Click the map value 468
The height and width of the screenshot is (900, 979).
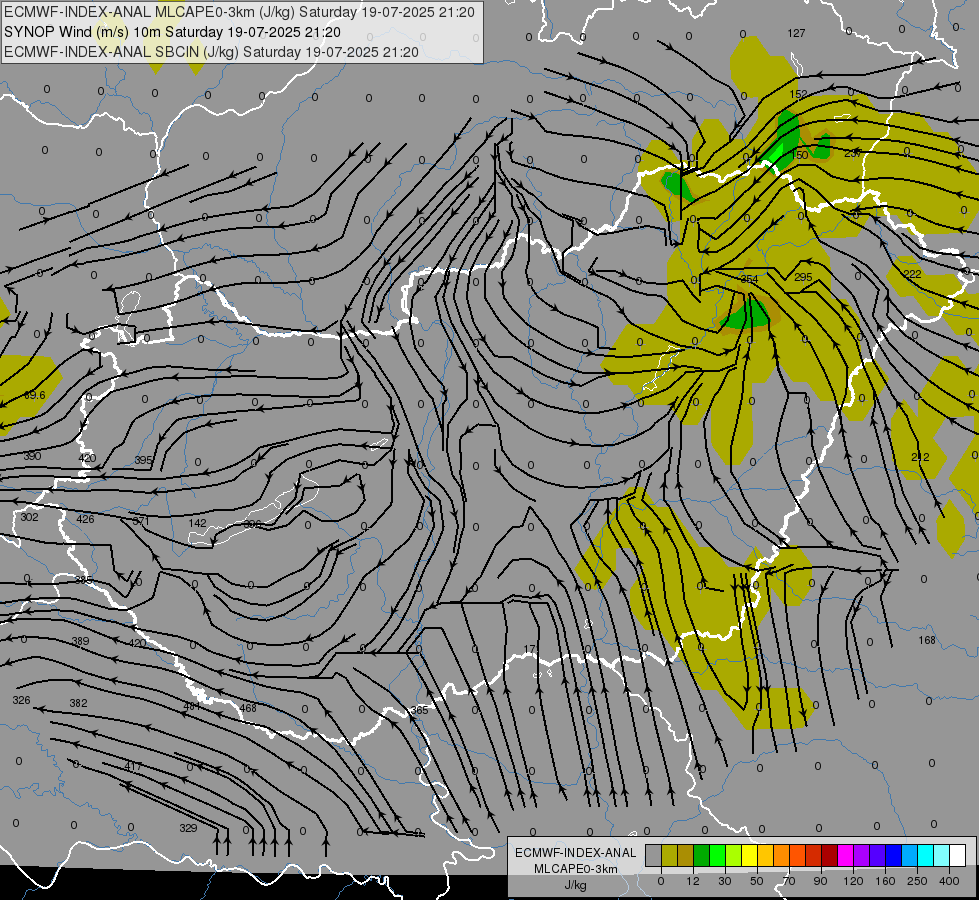click(x=248, y=708)
